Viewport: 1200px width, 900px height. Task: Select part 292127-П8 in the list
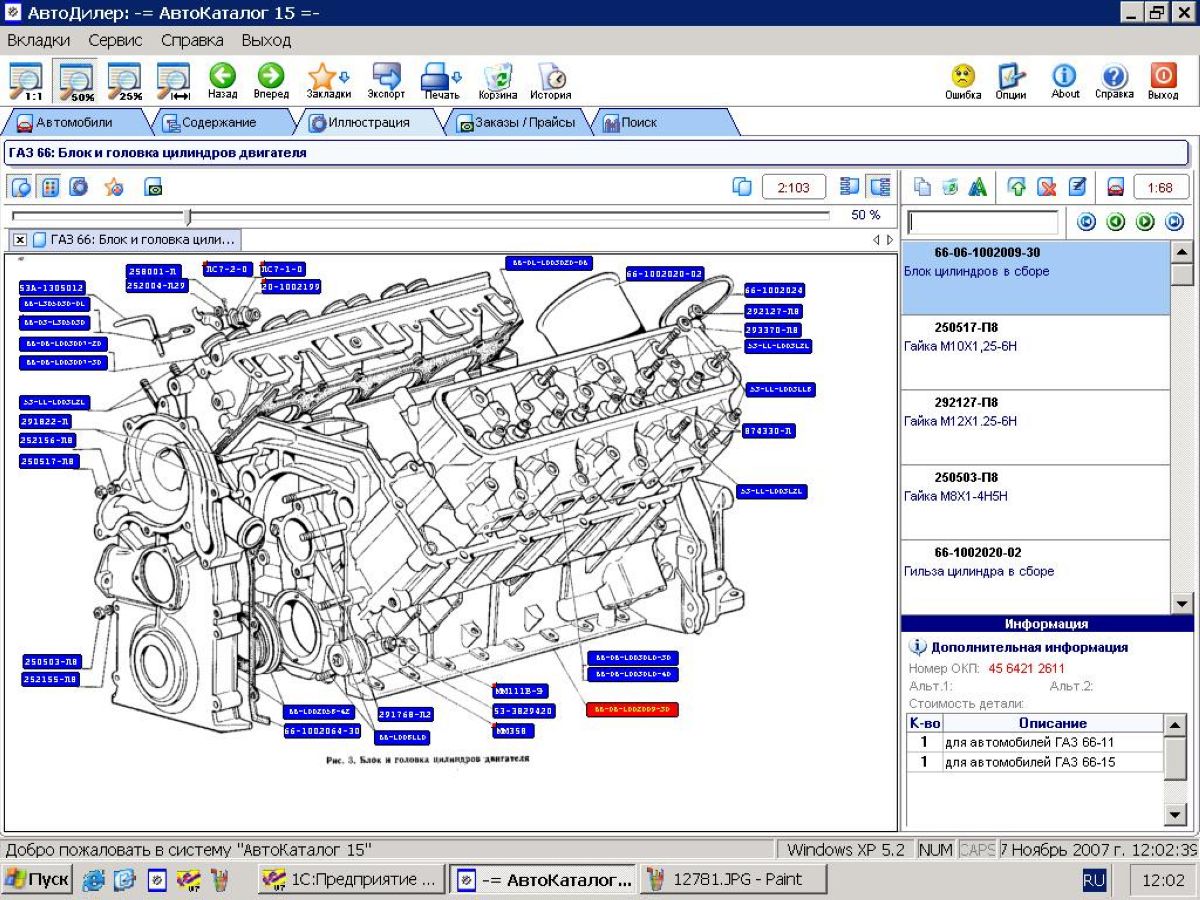(x=1036, y=427)
